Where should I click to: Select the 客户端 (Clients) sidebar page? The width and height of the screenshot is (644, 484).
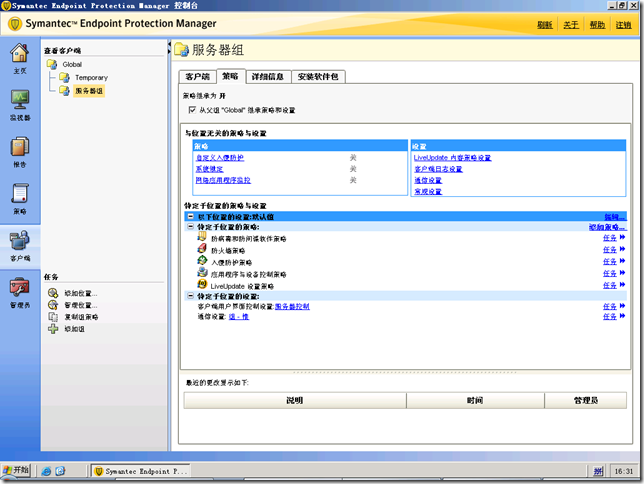click(20, 246)
